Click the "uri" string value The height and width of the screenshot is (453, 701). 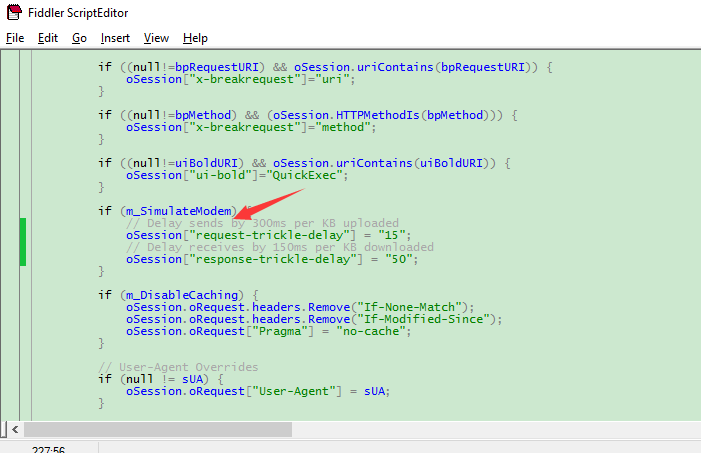[332, 79]
